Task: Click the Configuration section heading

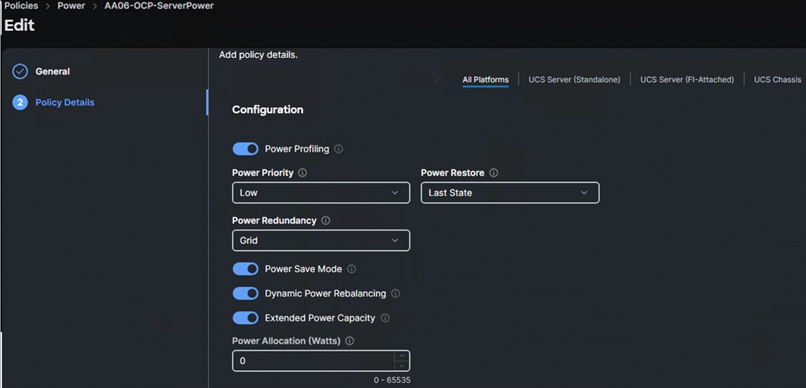Action: coord(267,109)
